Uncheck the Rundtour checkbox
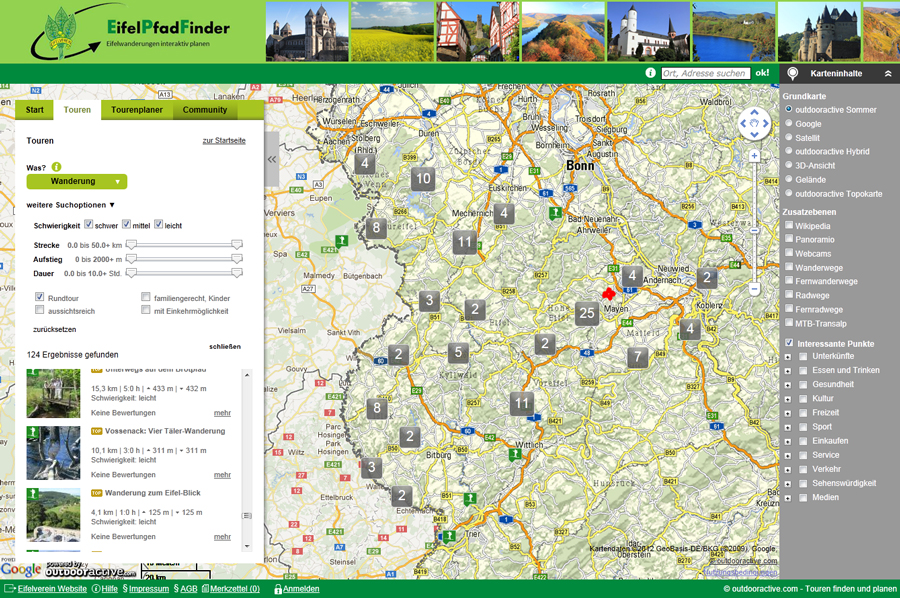Screen dimensions: 900x598 (x=40, y=297)
